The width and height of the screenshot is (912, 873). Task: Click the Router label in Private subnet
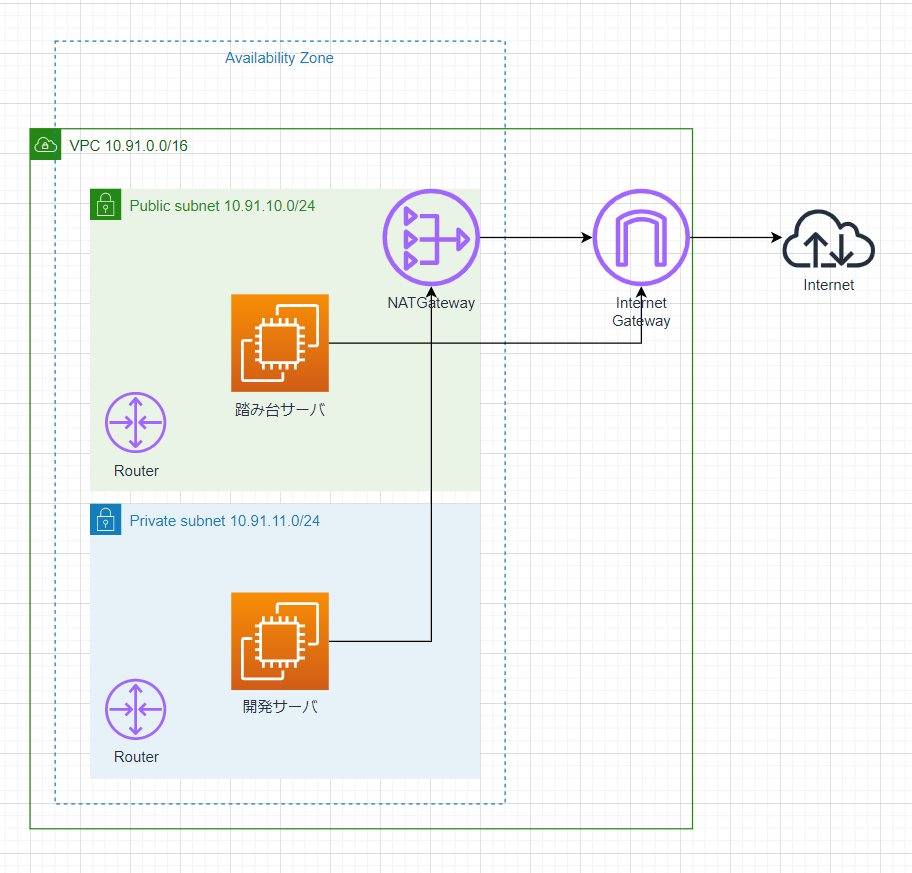136,757
